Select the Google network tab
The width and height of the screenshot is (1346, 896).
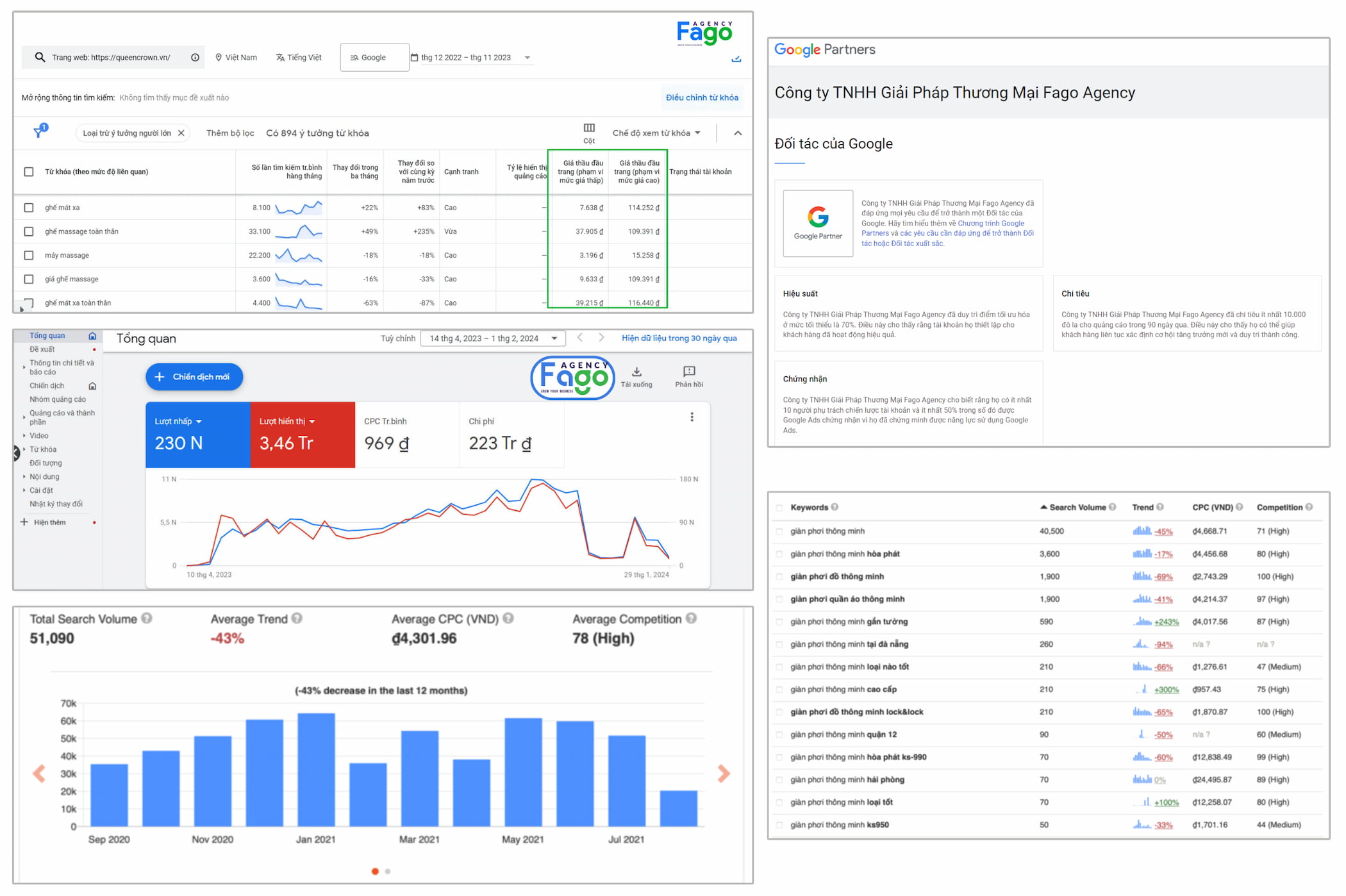374,57
